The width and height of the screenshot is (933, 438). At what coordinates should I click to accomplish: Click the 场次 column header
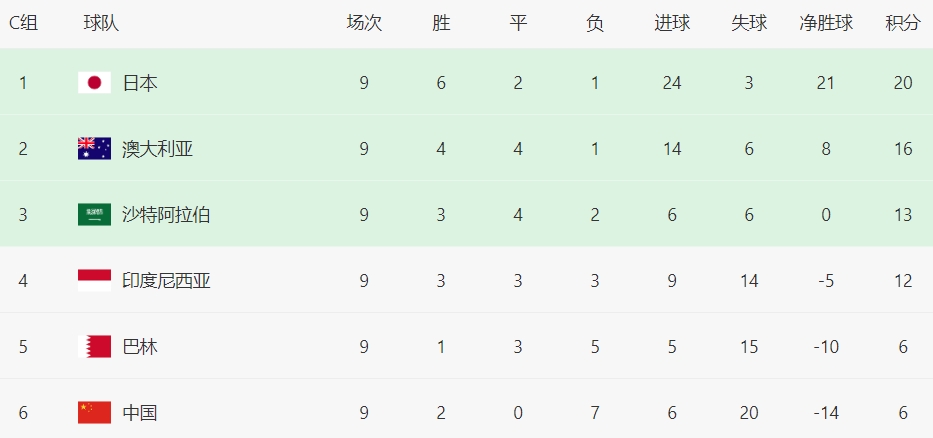(364, 23)
